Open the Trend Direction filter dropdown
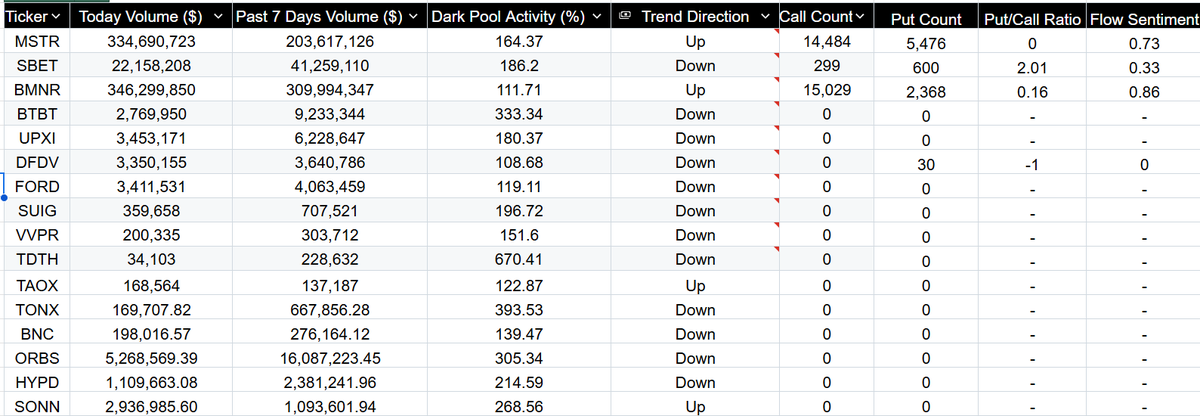The image size is (1200, 416). 766,17
